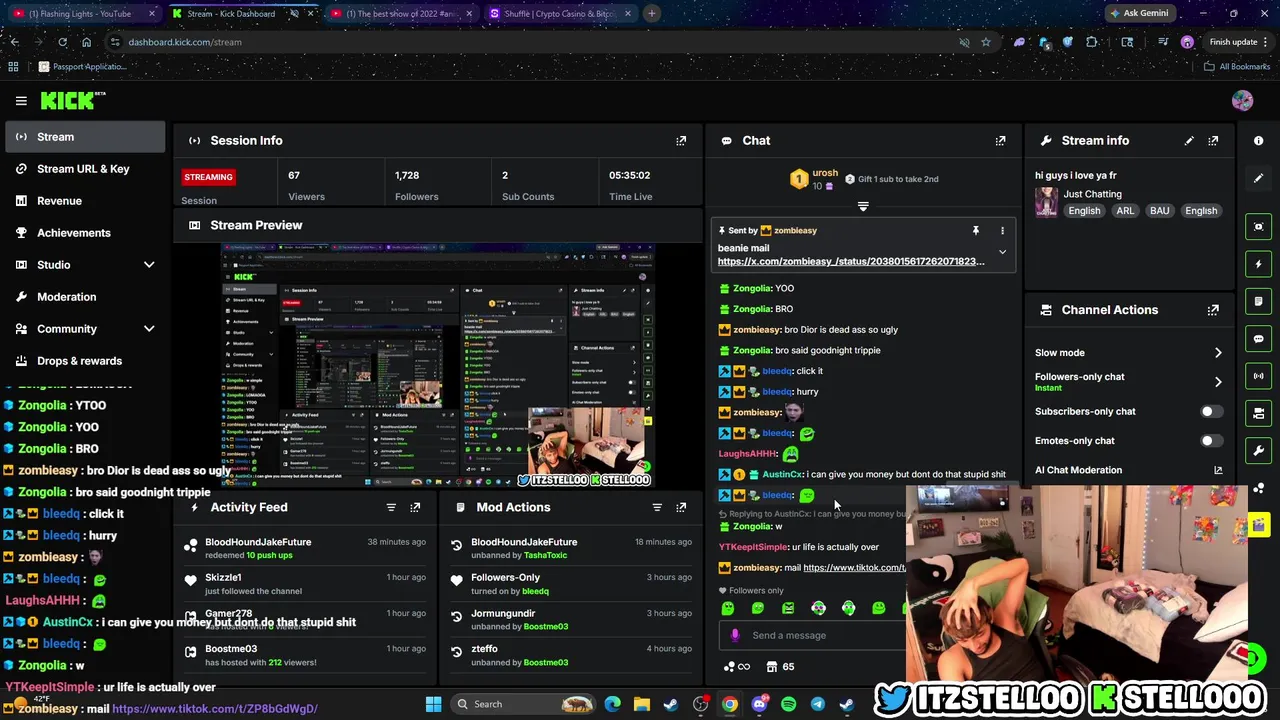Viewport: 1280px width, 720px height.
Task: Pop out the Mod Actions panel
Action: 681,507
